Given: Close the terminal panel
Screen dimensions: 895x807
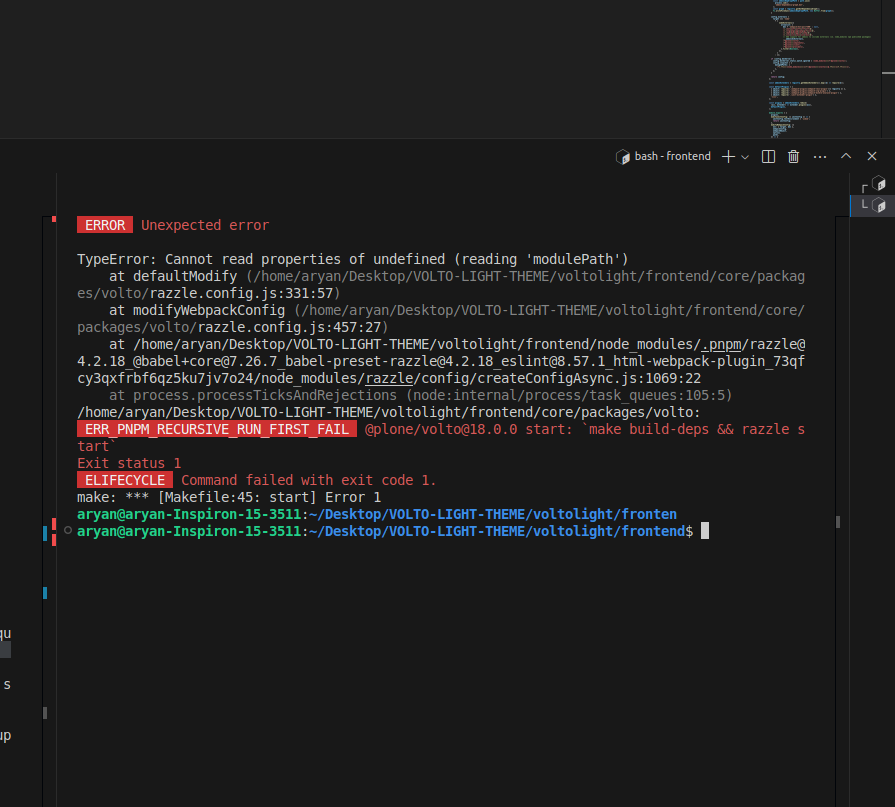Looking at the screenshot, I should (x=872, y=156).
